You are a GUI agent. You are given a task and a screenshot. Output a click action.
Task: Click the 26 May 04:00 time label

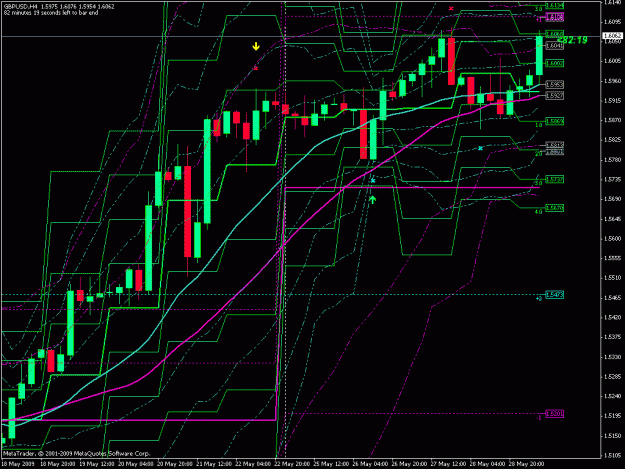(369, 464)
